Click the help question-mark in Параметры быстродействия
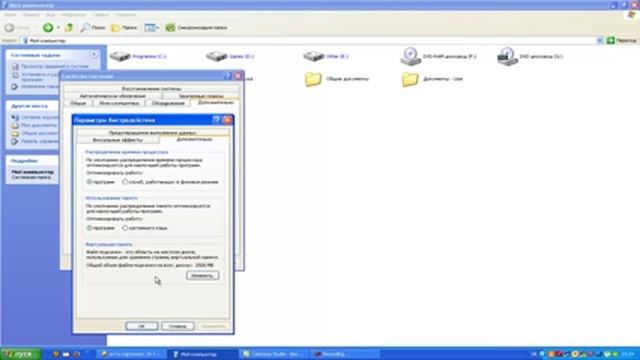This screenshot has width=640, height=360. (216, 120)
